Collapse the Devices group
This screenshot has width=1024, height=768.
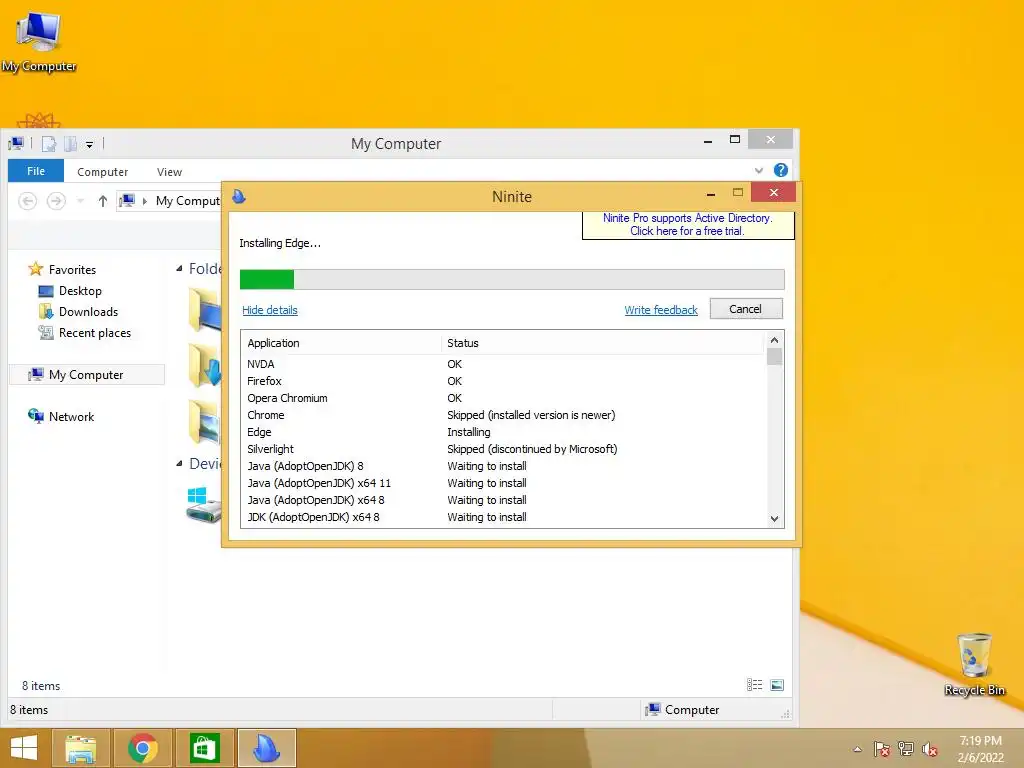click(179, 464)
